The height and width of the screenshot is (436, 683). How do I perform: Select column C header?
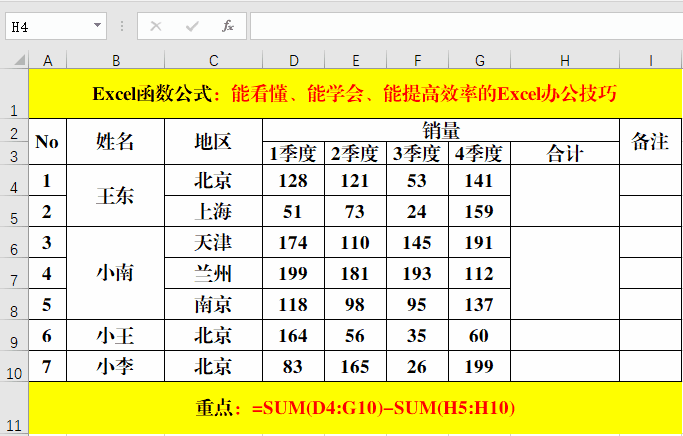point(213,60)
